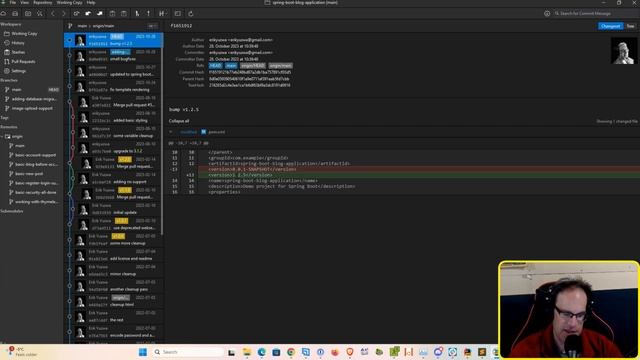640x360 pixels.
Task: Collapse the origin remote tree
Action: point(2,136)
